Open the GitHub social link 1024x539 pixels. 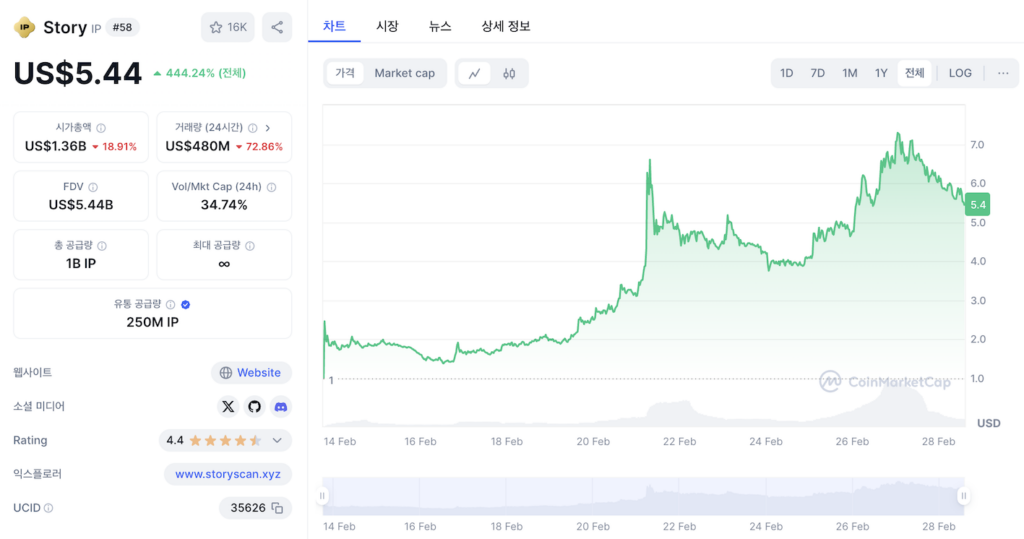(x=254, y=406)
